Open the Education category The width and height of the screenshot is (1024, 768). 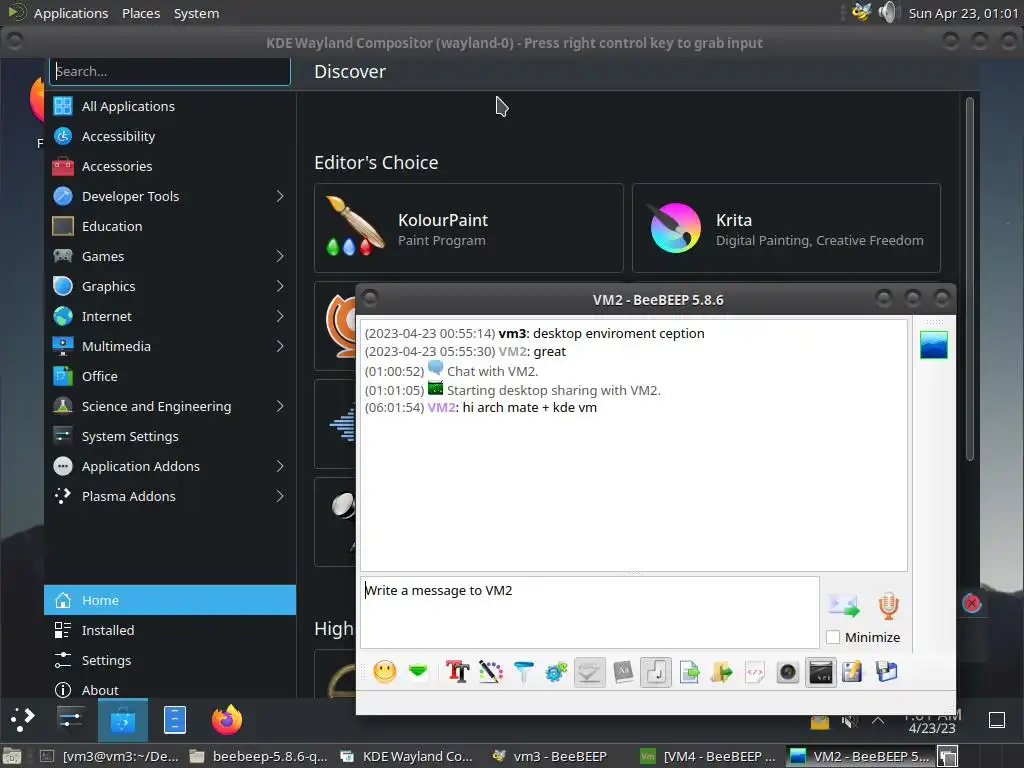tap(170, 226)
